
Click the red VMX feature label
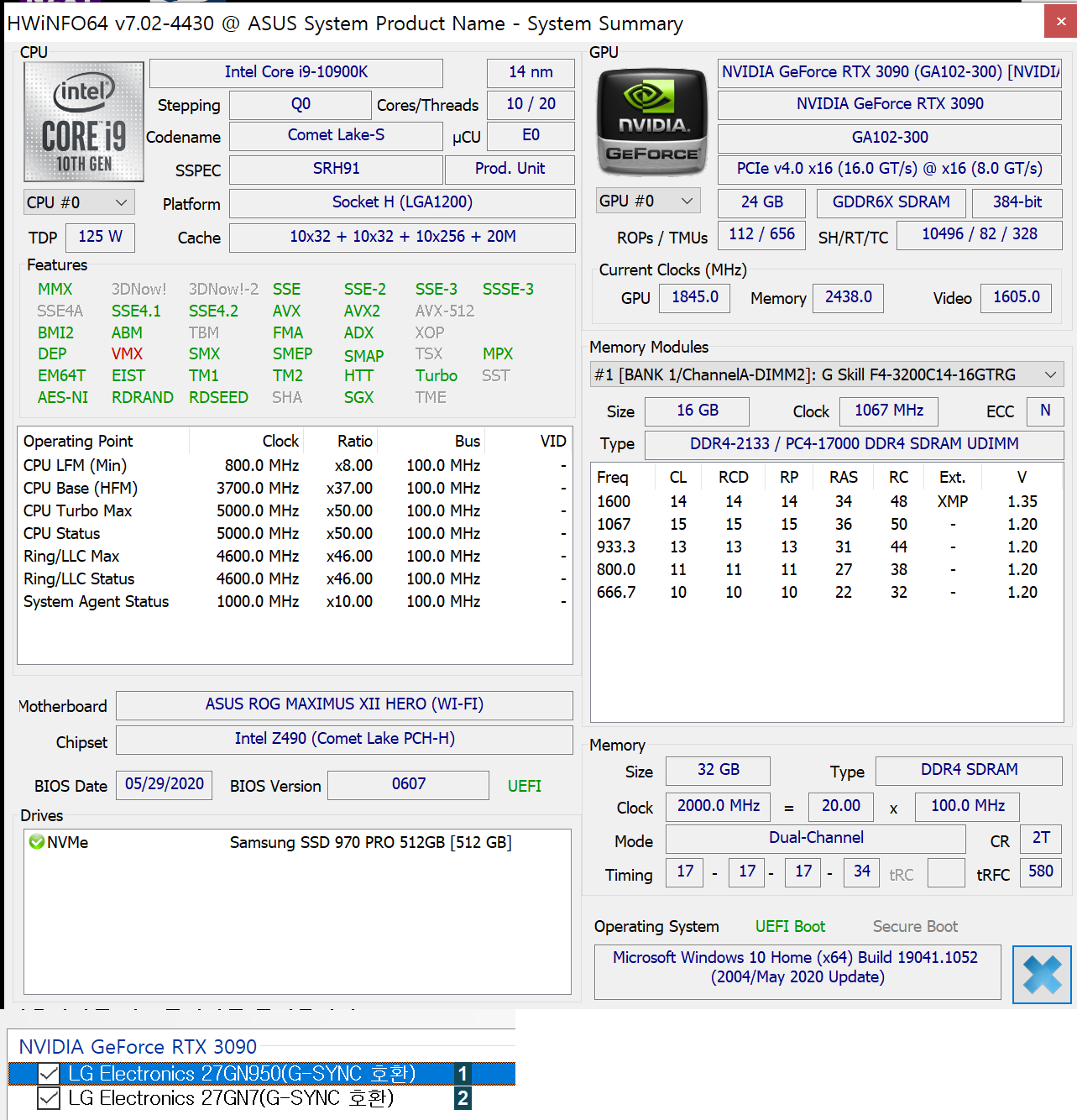(127, 354)
